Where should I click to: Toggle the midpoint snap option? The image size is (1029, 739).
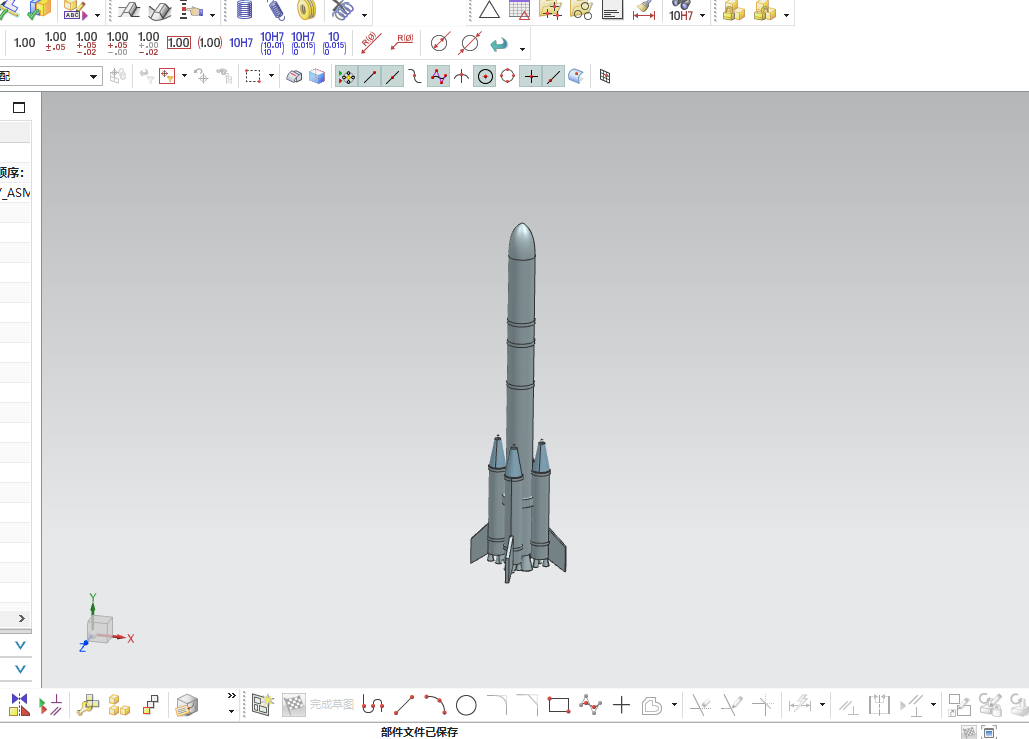(x=393, y=76)
